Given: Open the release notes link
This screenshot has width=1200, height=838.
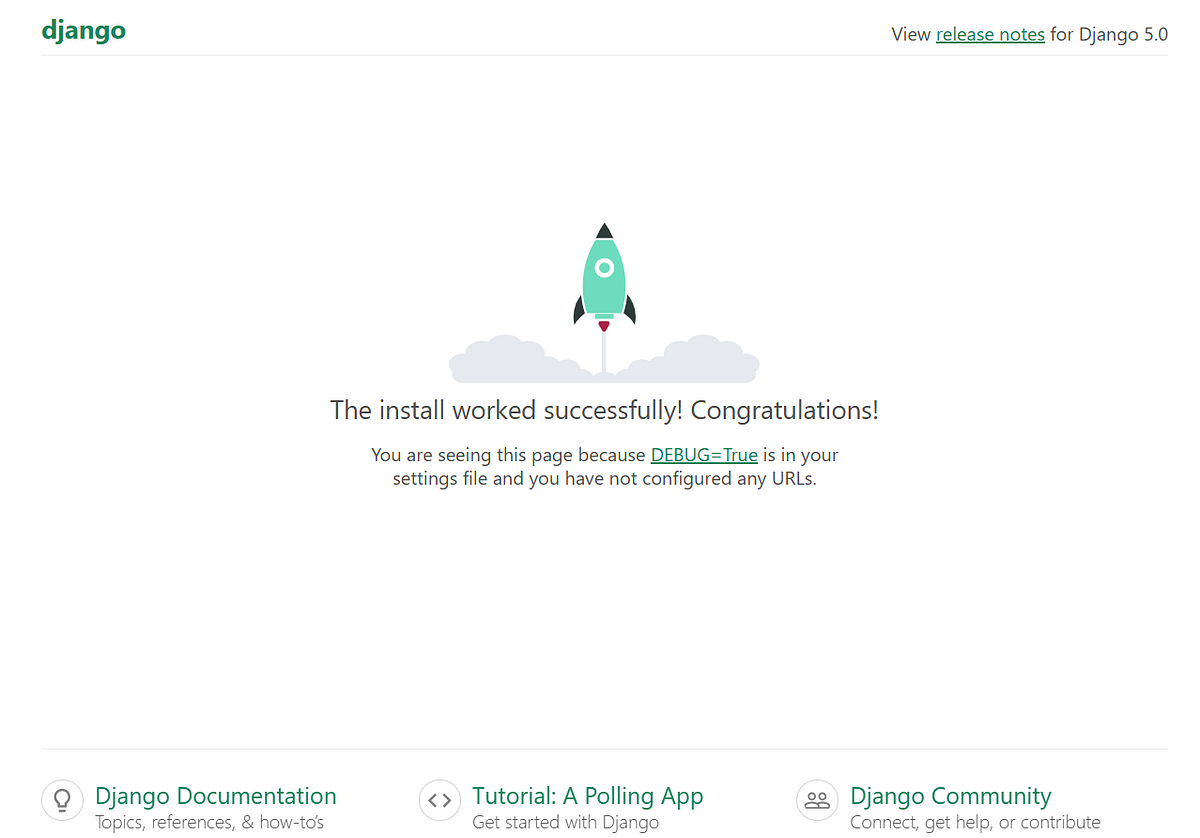Looking at the screenshot, I should point(990,34).
